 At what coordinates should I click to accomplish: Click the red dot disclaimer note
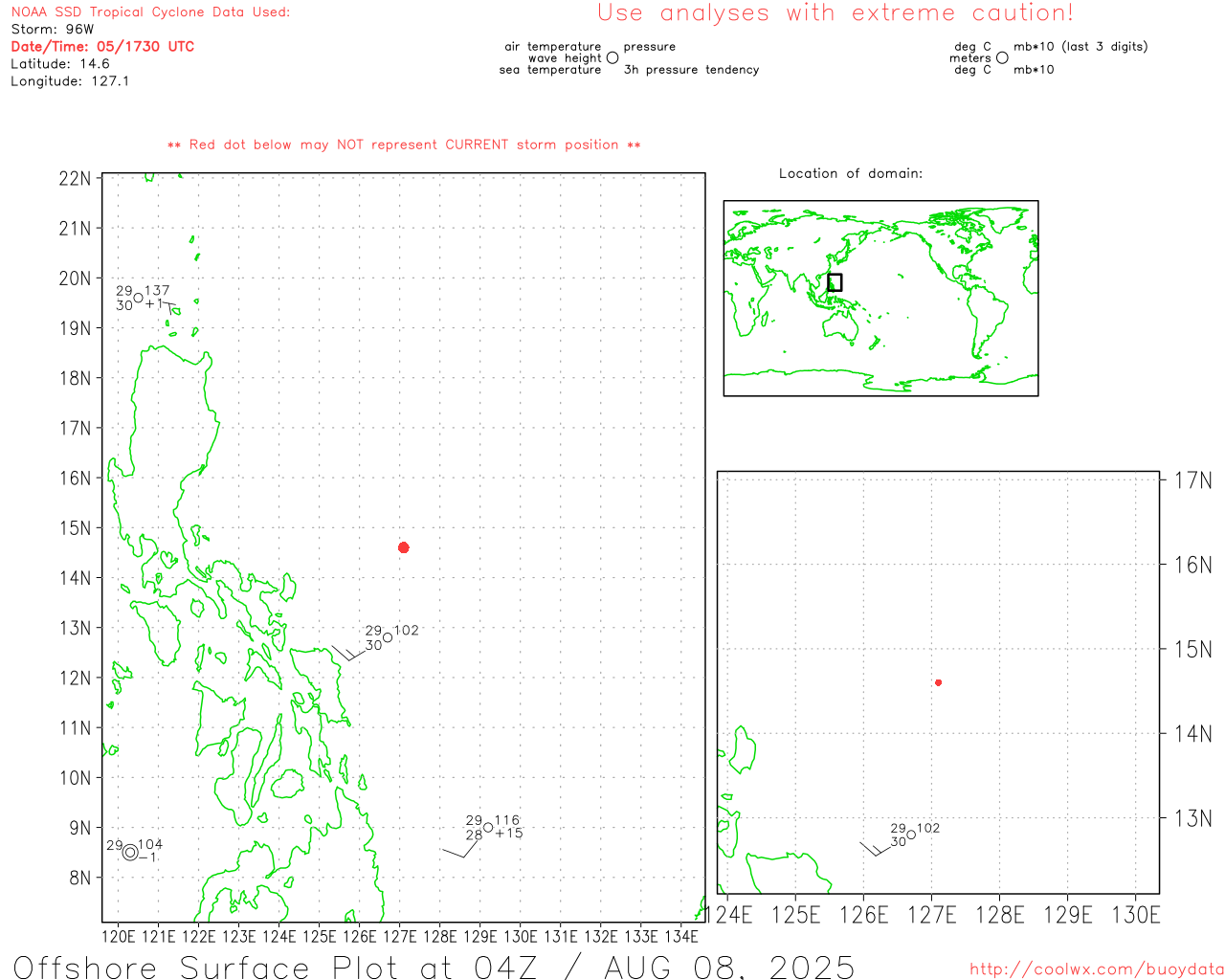click(x=404, y=145)
